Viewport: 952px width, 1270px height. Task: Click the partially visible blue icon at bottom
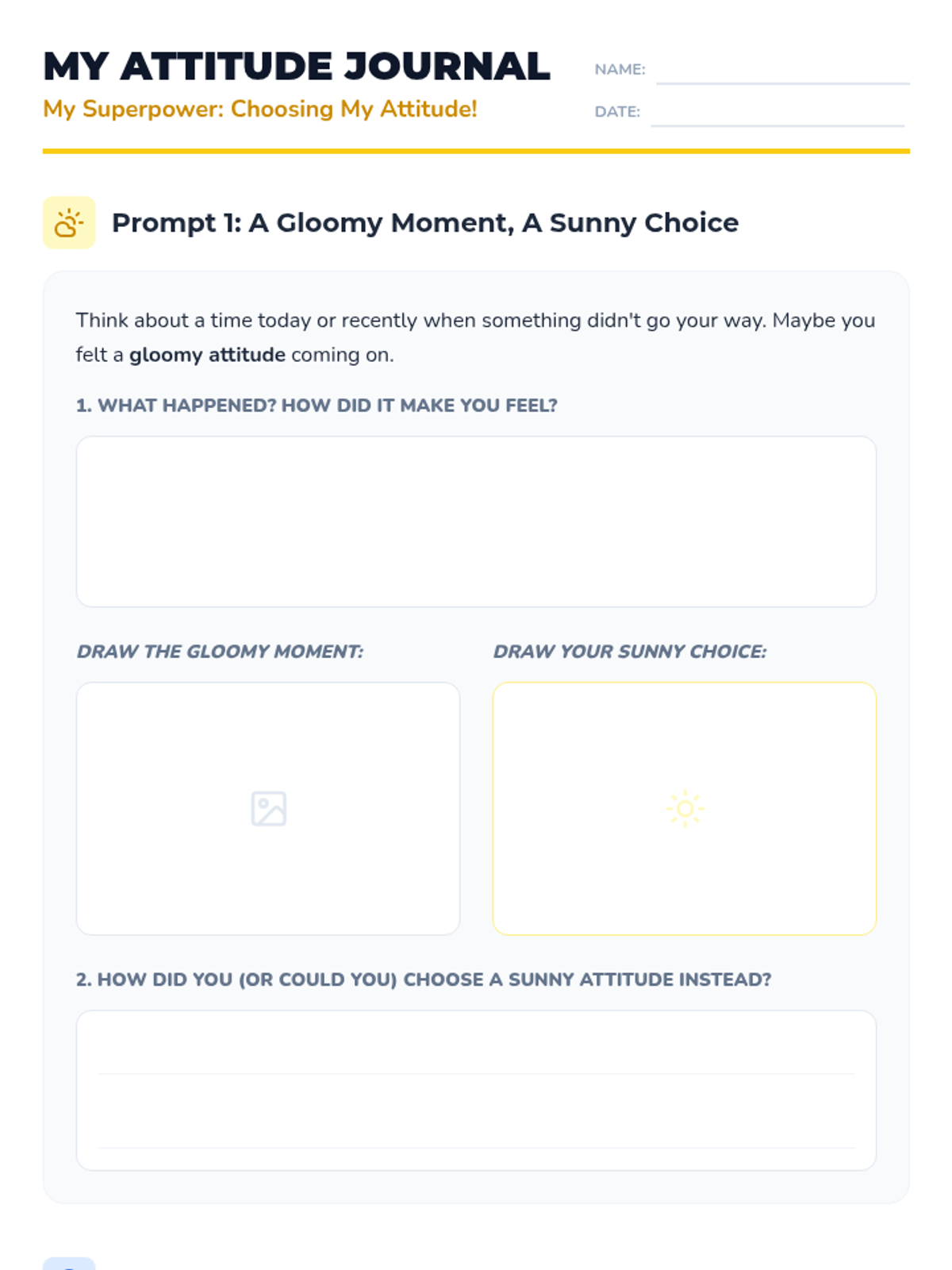pyautogui.click(x=69, y=1264)
